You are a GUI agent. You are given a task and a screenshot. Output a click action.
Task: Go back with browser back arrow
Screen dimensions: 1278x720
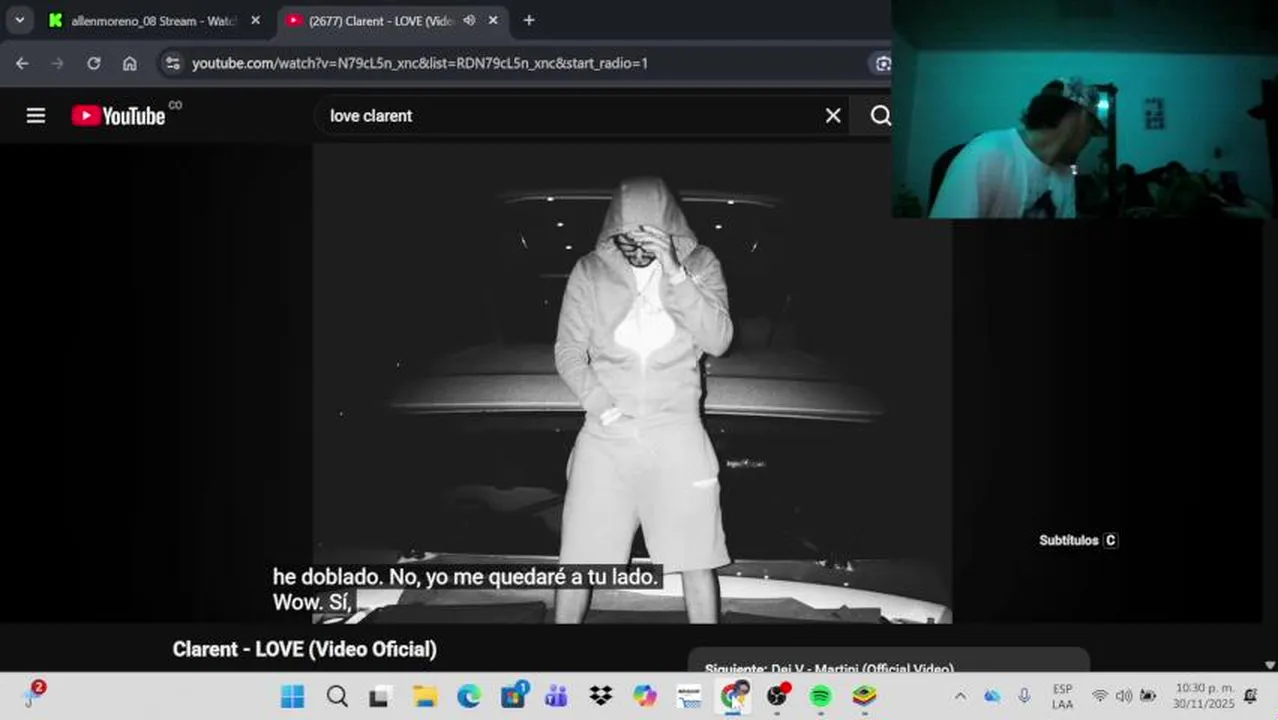[22, 63]
